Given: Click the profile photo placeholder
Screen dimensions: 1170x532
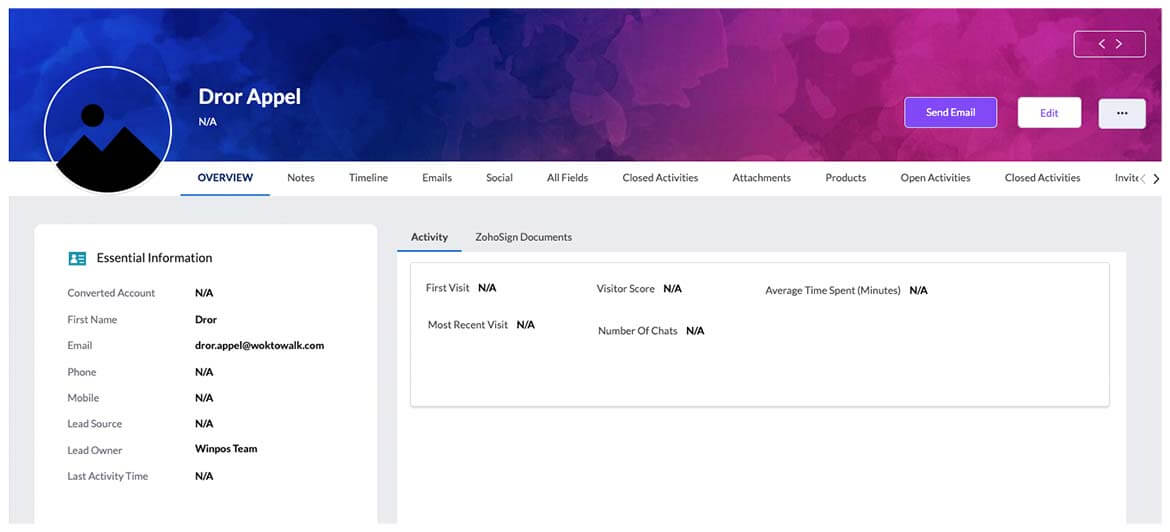Looking at the screenshot, I should (107, 130).
